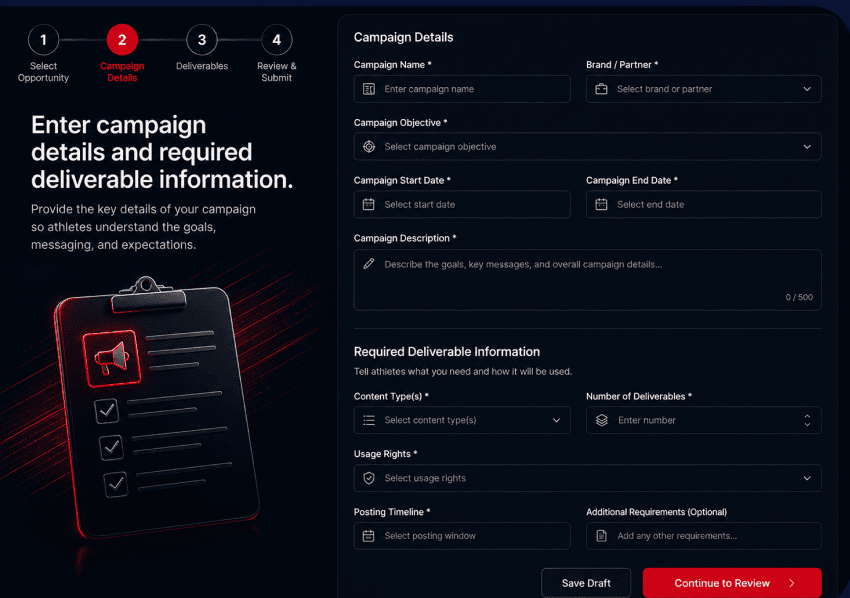Viewport: 850px width, 598px height.
Task: Click the 'Brand / Partner *' label
Action: click(x=622, y=65)
